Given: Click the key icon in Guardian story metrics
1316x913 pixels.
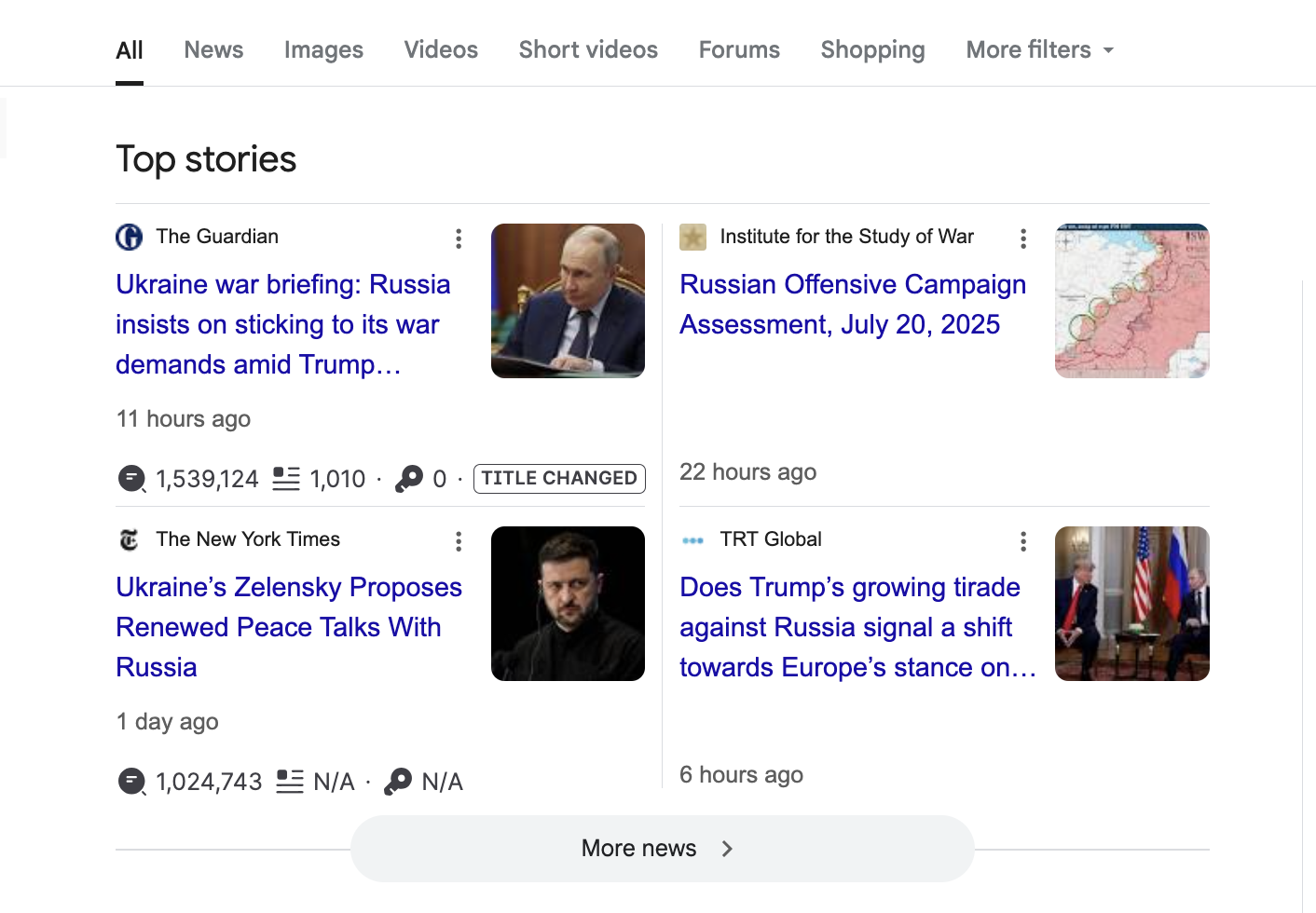Looking at the screenshot, I should coord(408,479).
